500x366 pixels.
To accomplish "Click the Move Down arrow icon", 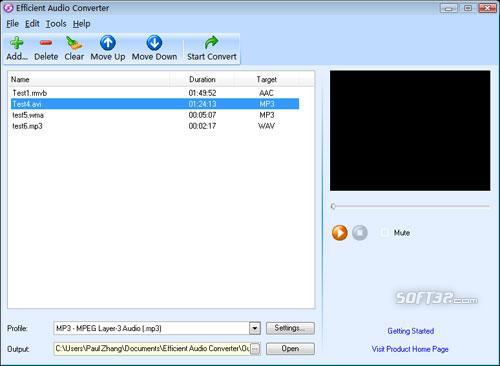I will [x=154, y=43].
